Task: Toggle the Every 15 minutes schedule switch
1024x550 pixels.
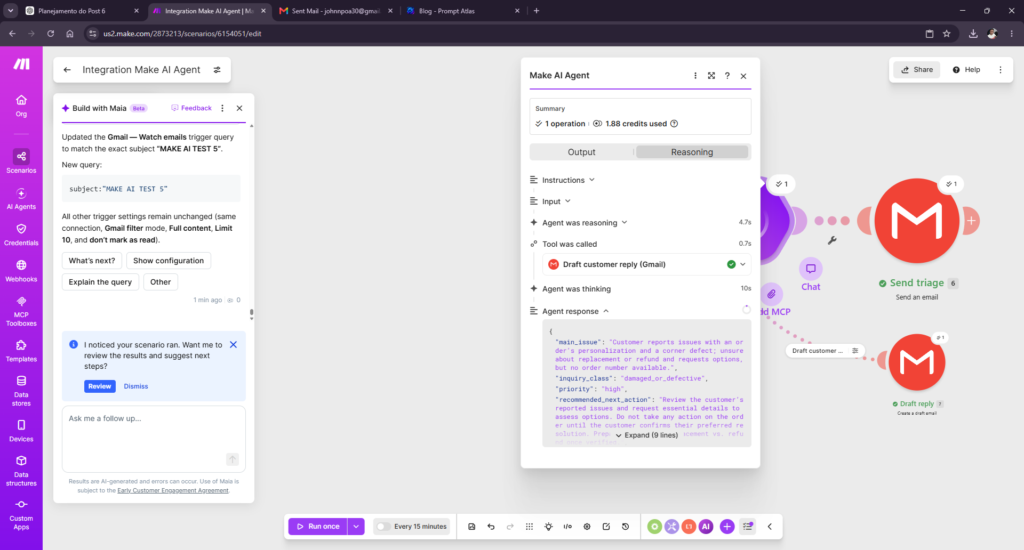Action: (x=383, y=526)
